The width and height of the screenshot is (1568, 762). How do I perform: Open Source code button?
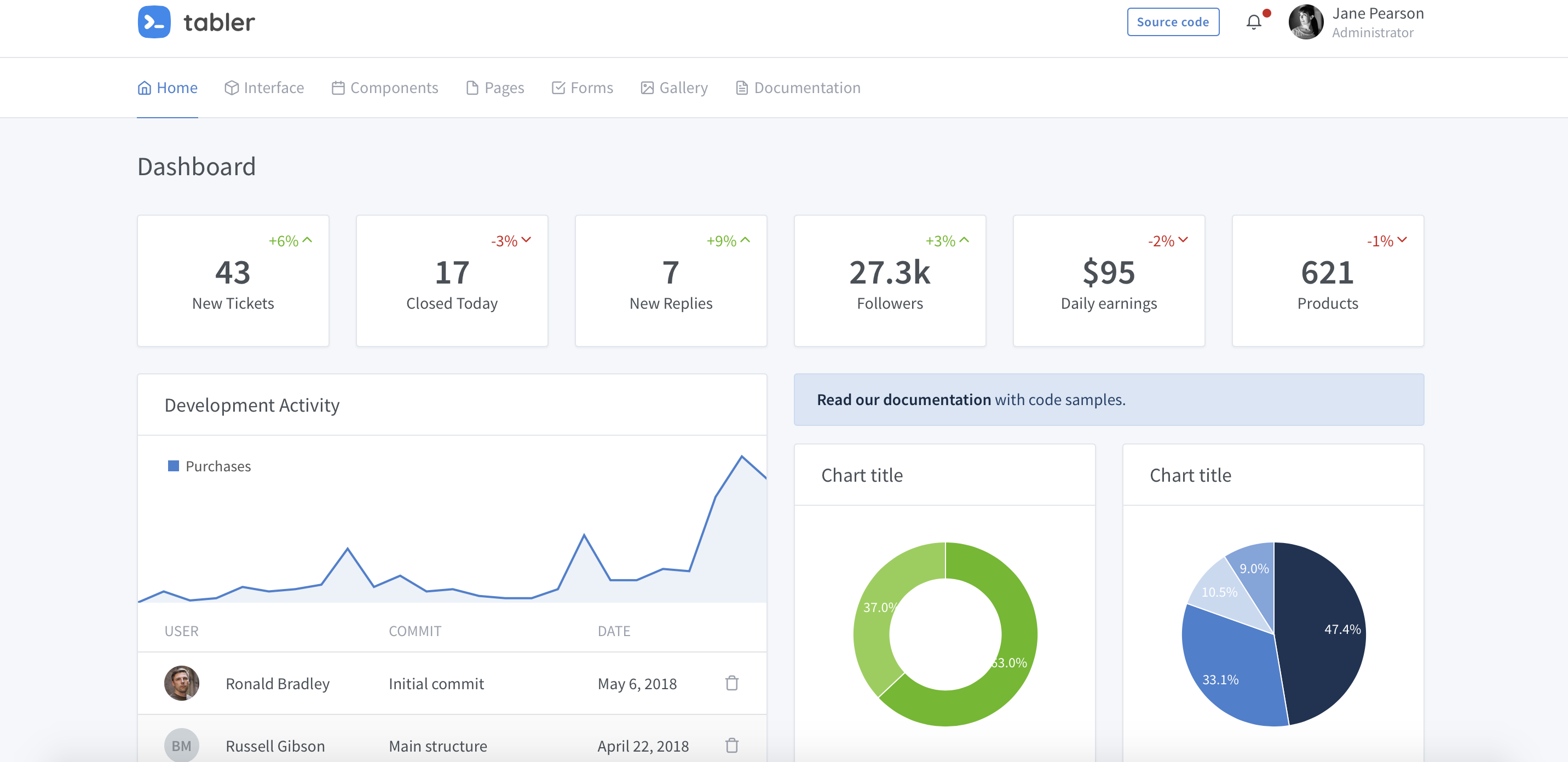(1173, 21)
